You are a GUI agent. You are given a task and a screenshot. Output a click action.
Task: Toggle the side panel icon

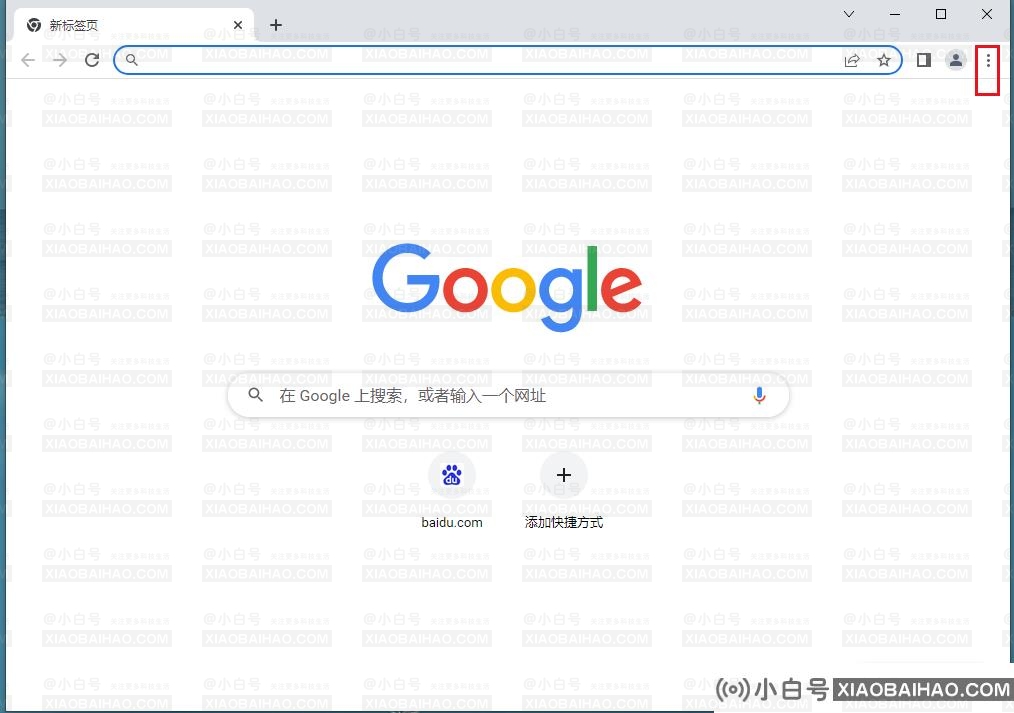coord(923,60)
